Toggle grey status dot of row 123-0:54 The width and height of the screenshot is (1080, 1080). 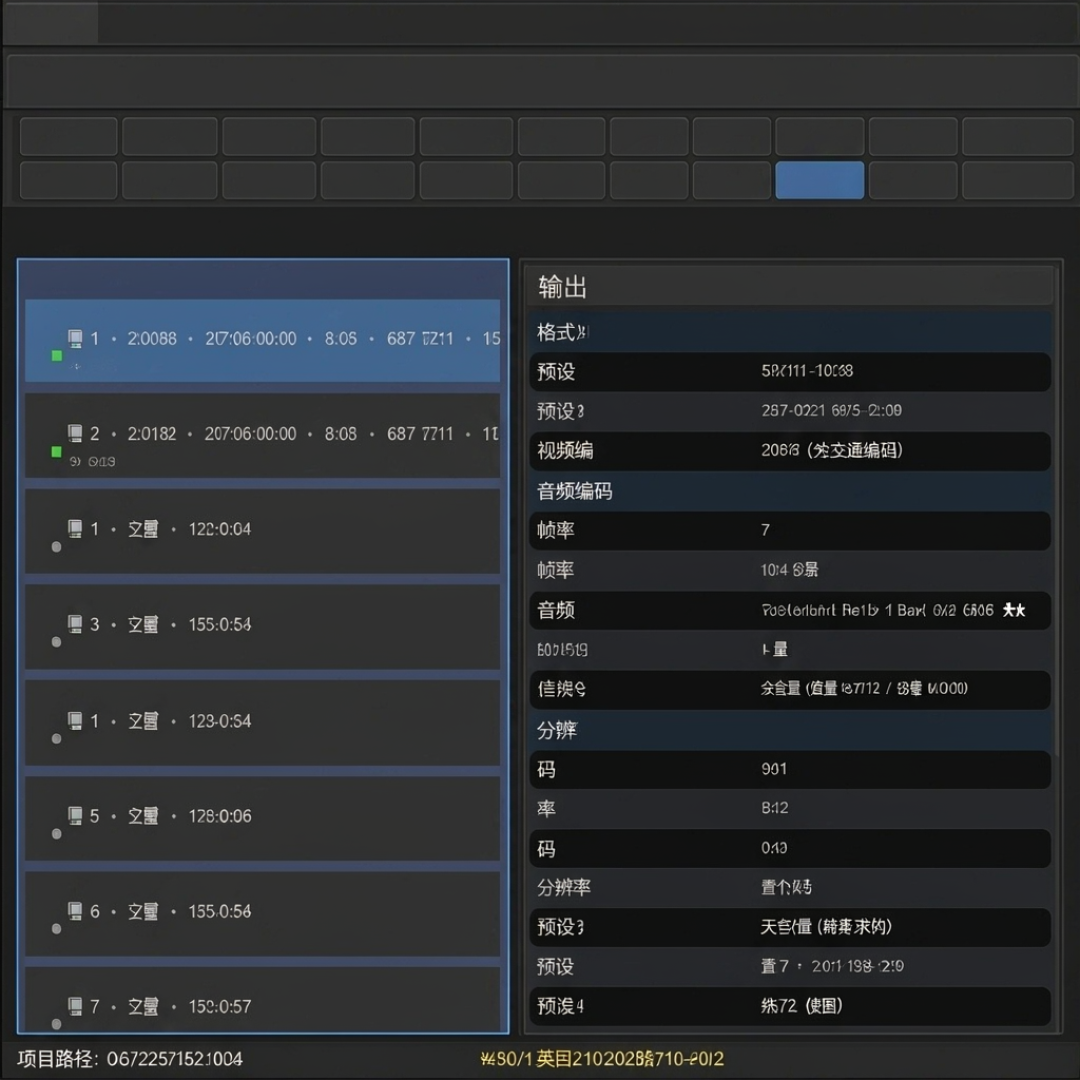56,738
